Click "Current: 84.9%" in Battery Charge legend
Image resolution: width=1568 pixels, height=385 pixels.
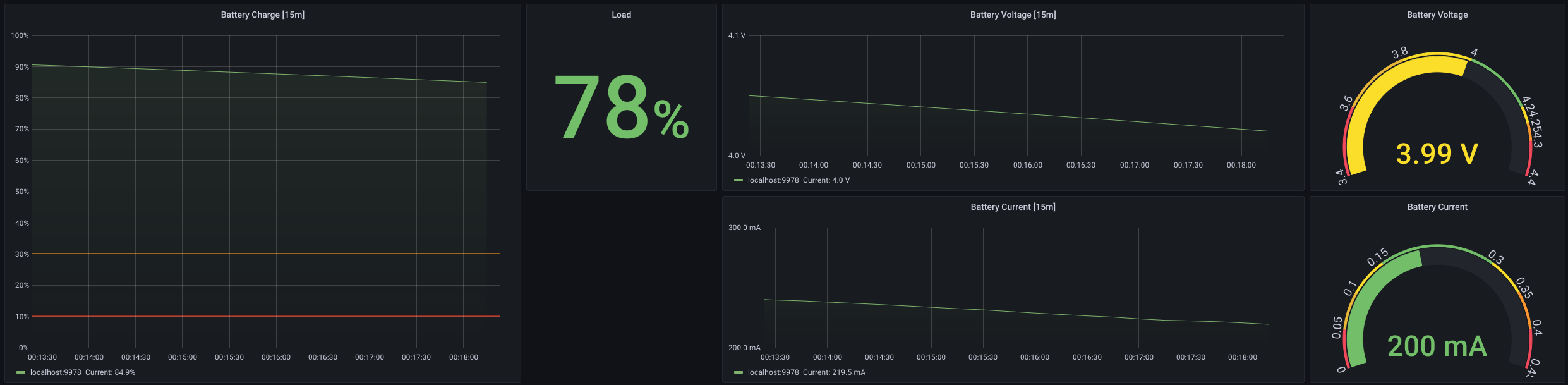pos(110,372)
